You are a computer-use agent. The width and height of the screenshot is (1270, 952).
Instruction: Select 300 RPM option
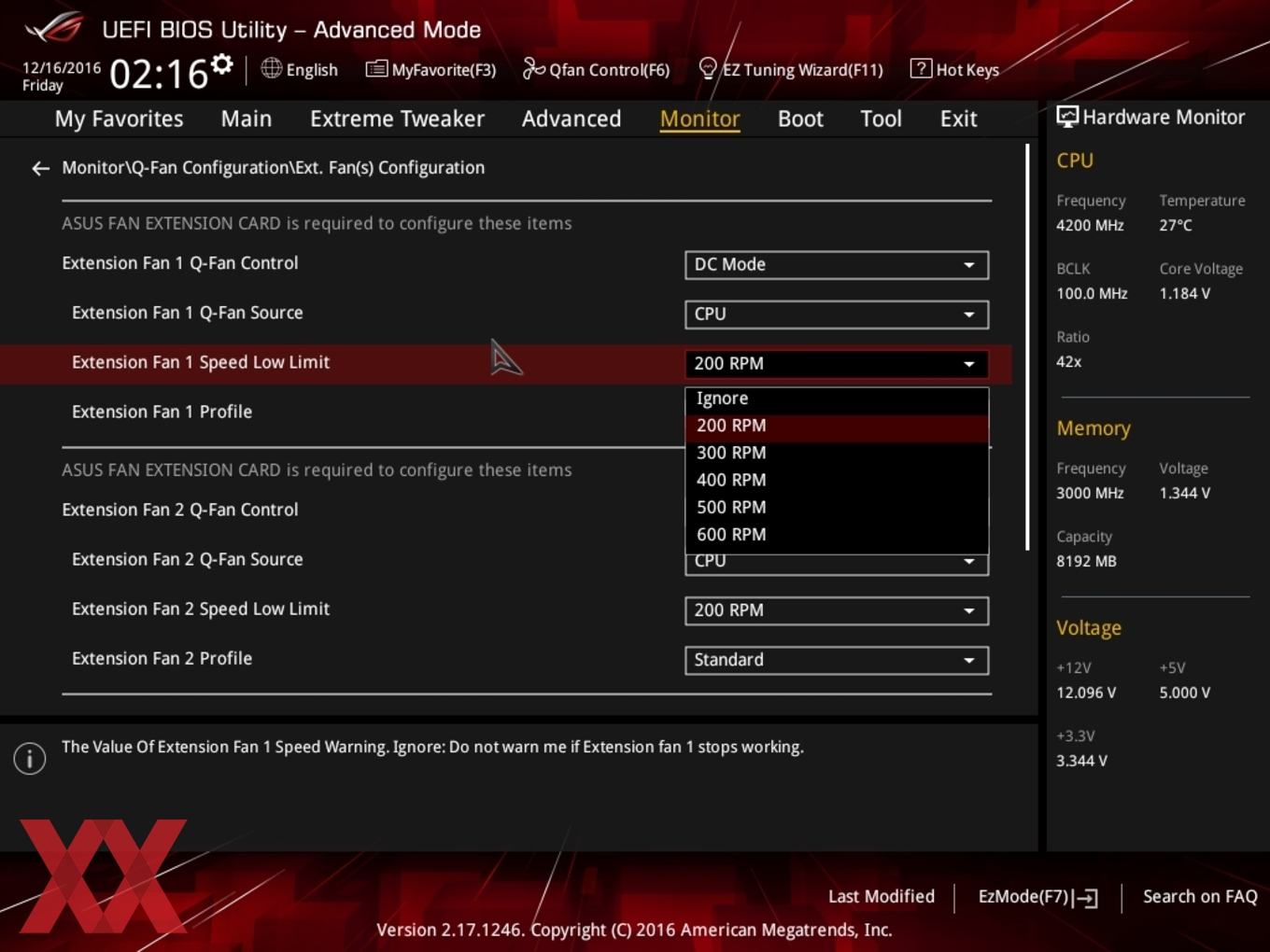coord(837,453)
